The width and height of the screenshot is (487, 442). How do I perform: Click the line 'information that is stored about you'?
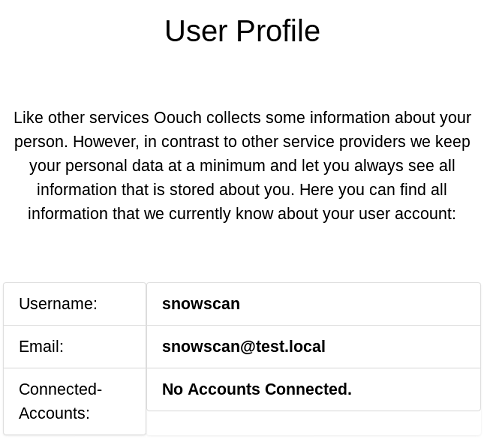(242, 190)
